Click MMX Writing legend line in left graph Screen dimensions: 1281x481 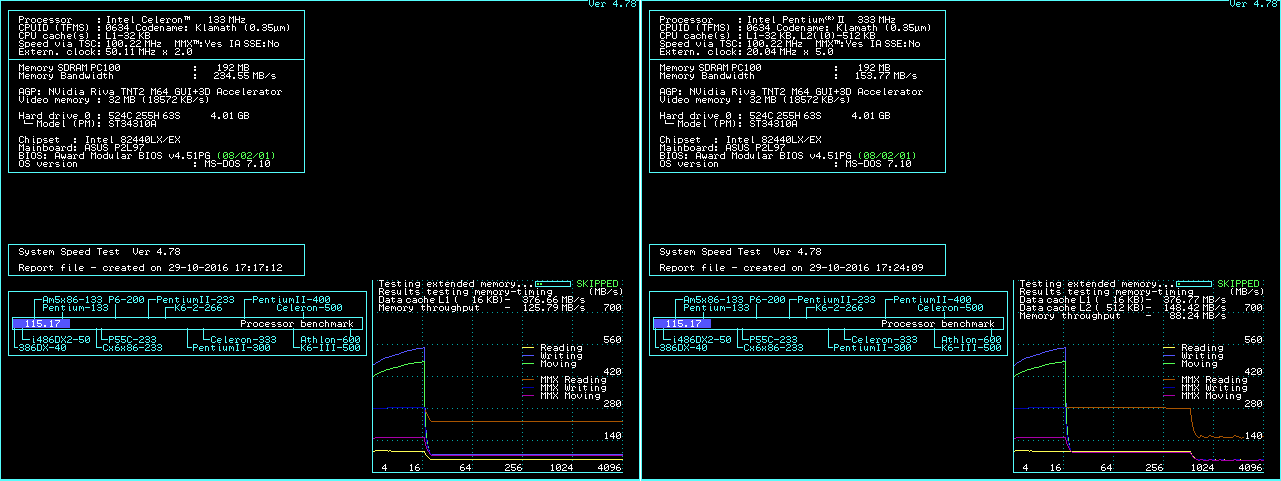pos(529,388)
